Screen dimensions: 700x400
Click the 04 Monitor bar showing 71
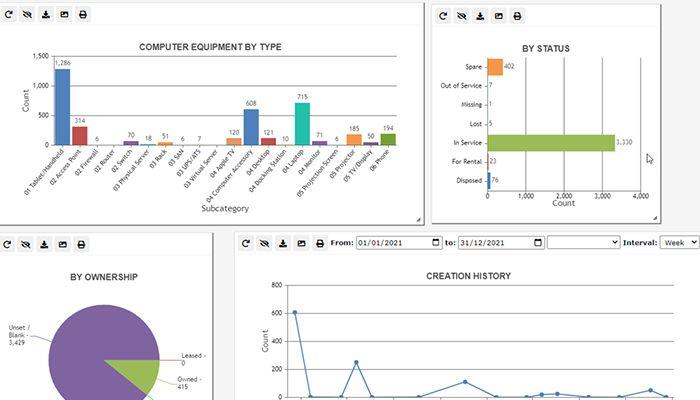tap(320, 143)
